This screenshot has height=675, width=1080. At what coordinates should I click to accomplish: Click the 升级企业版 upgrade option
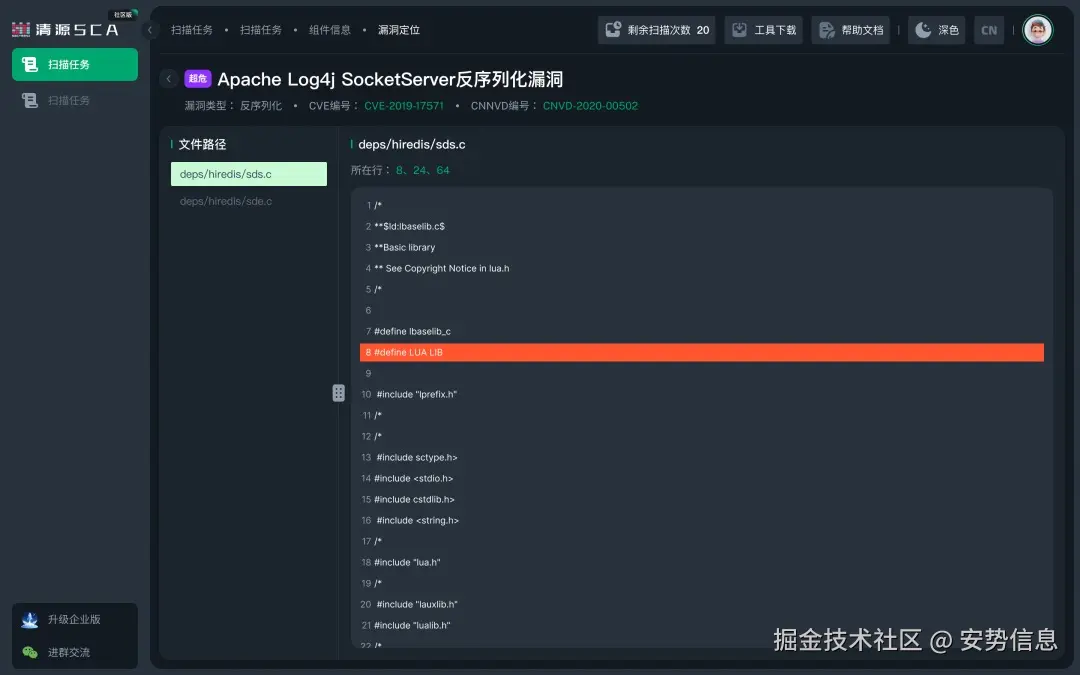pyautogui.click(x=74, y=620)
